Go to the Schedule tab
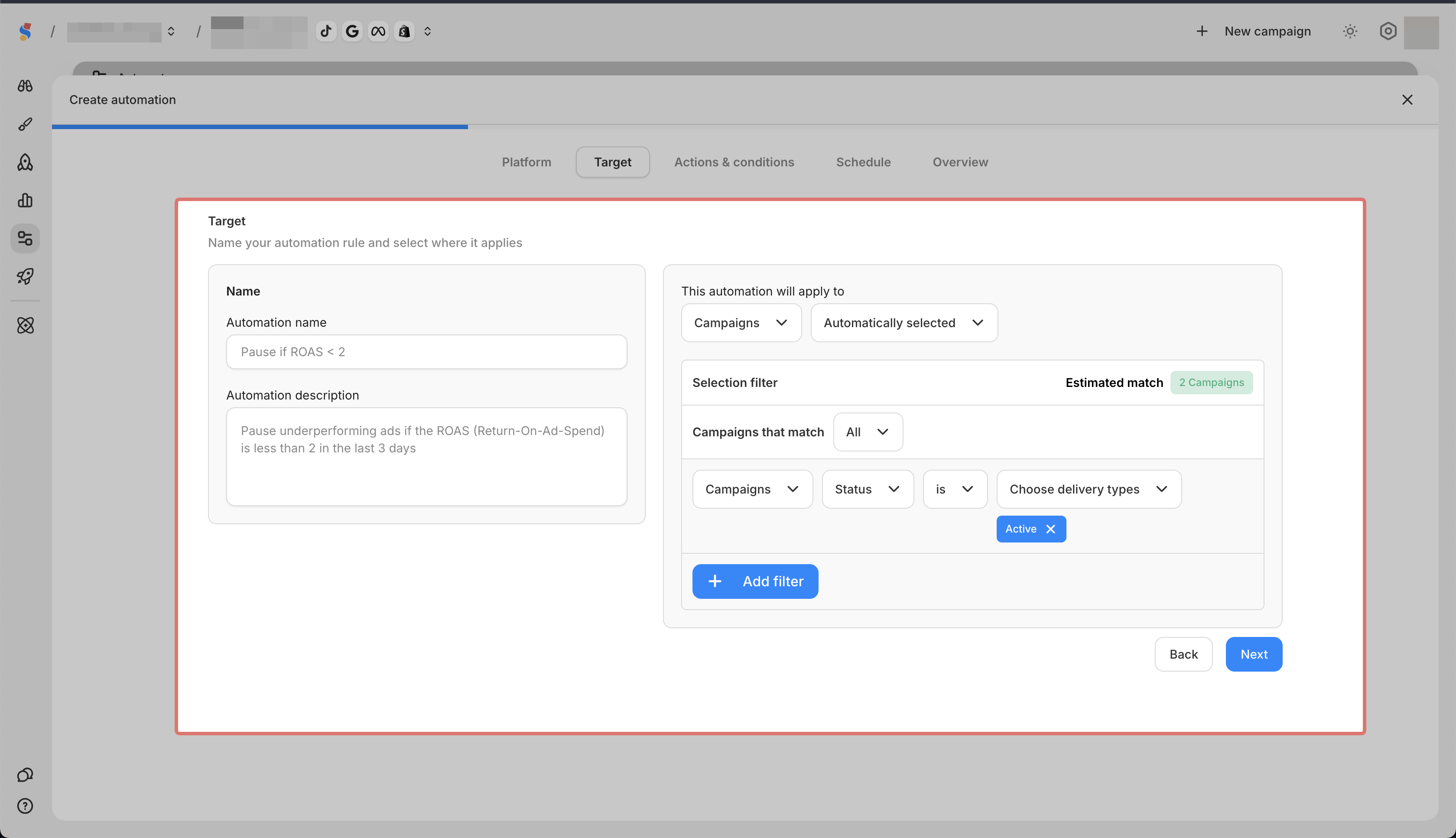1456x838 pixels. coord(863,162)
